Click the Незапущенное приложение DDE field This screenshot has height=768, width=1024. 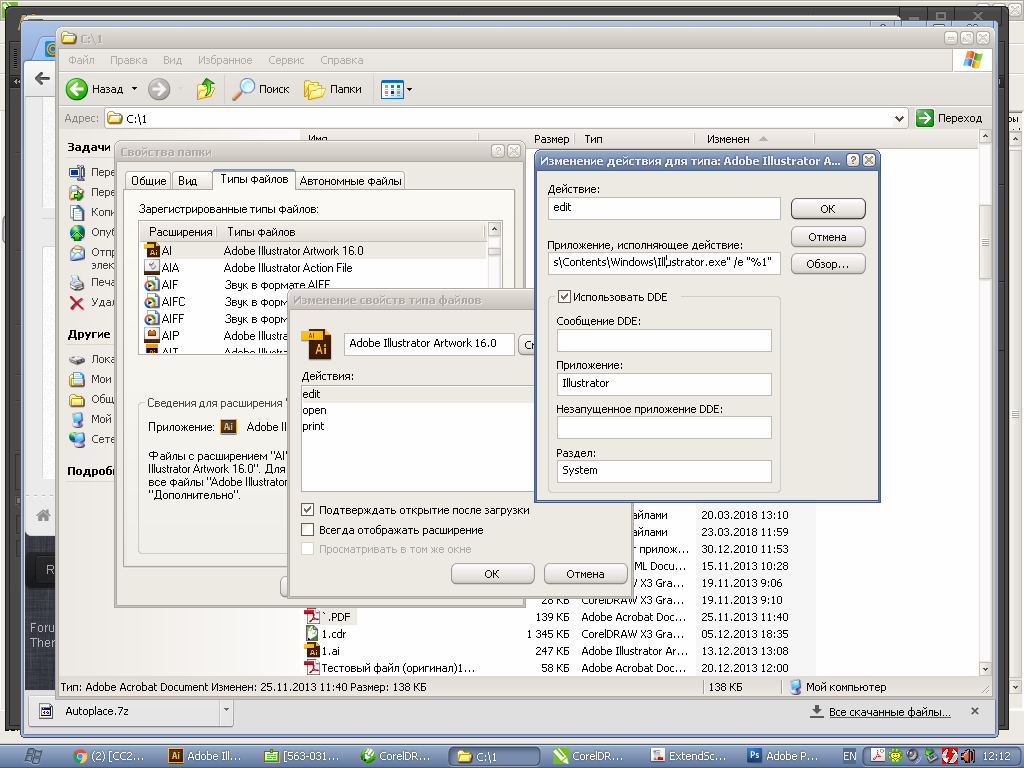(x=664, y=428)
